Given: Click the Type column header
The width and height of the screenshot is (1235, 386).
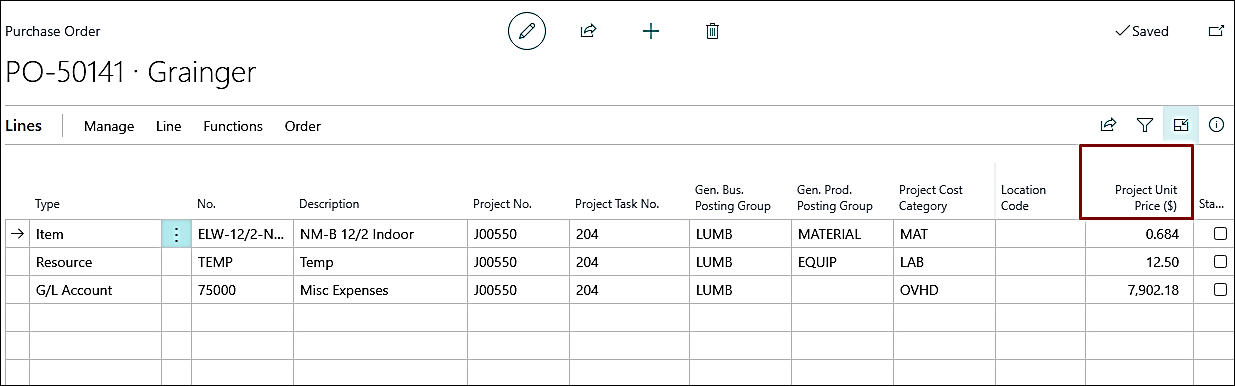Looking at the screenshot, I should point(48,204).
